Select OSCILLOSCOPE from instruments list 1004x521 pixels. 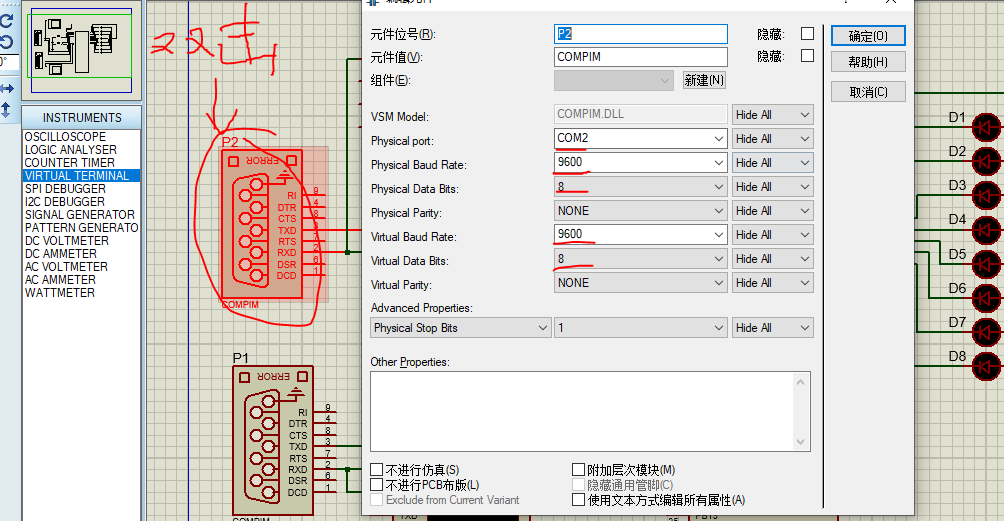coord(81,136)
